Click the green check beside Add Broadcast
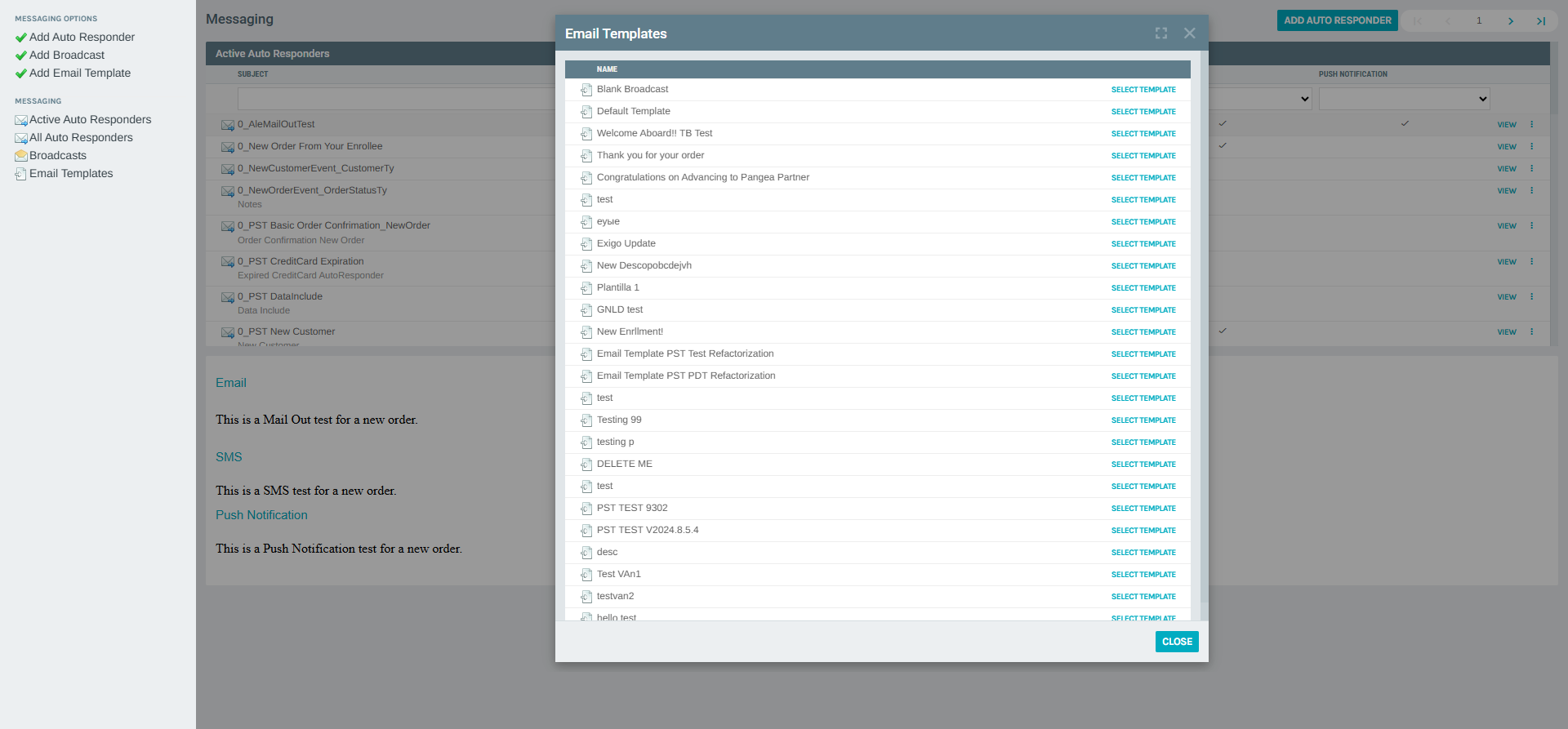The width and height of the screenshot is (1568, 729). 21,56
